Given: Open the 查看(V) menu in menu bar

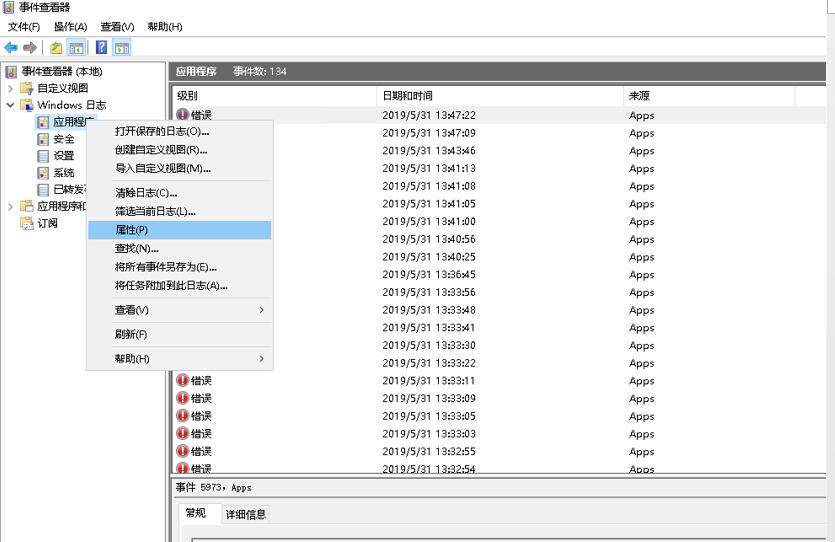Looking at the screenshot, I should pos(117,27).
